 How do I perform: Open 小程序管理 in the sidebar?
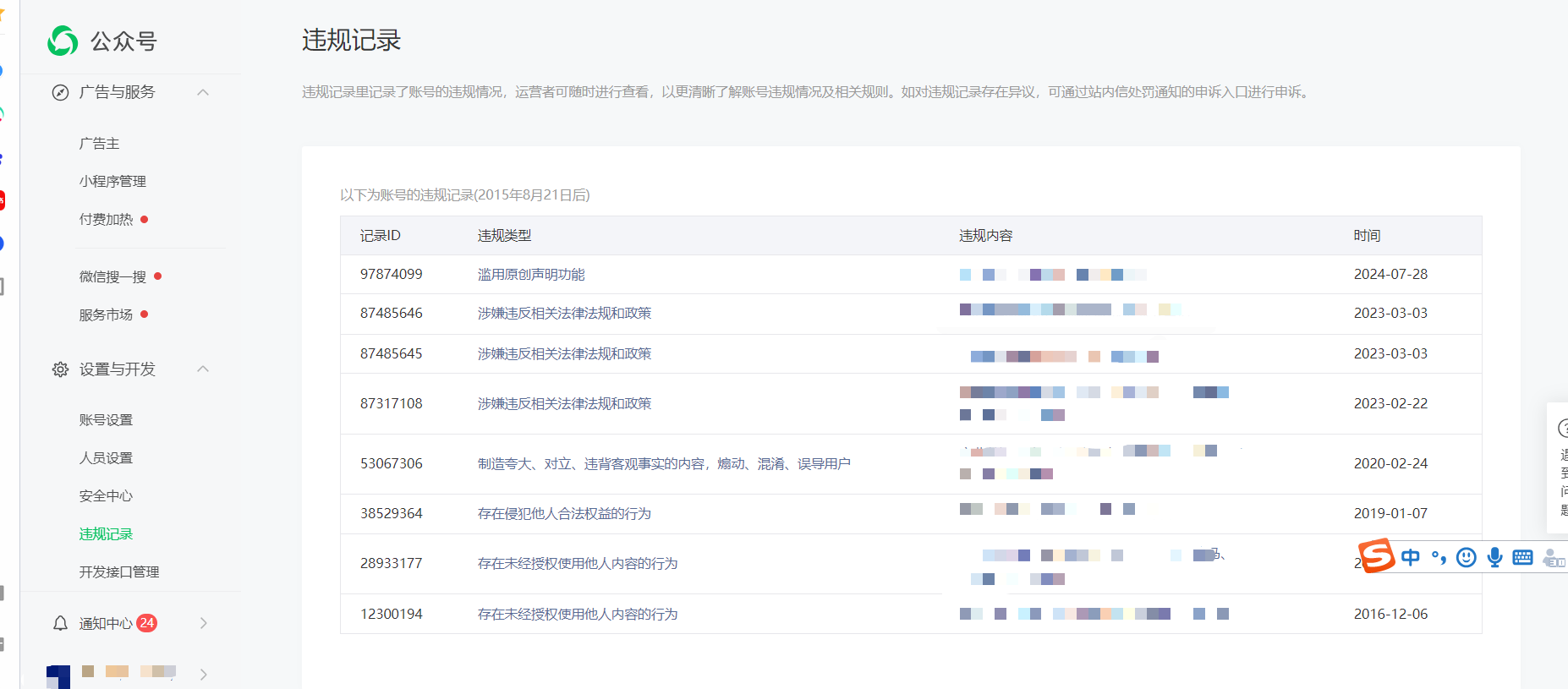click(112, 182)
